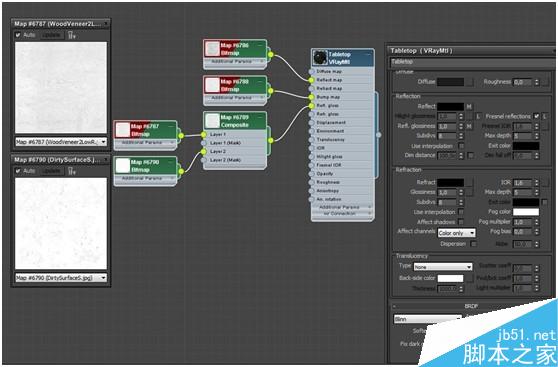Screen dimensions: 558x367
Task: Open the Translucency Type 'None' dropdown
Action: (x=443, y=267)
